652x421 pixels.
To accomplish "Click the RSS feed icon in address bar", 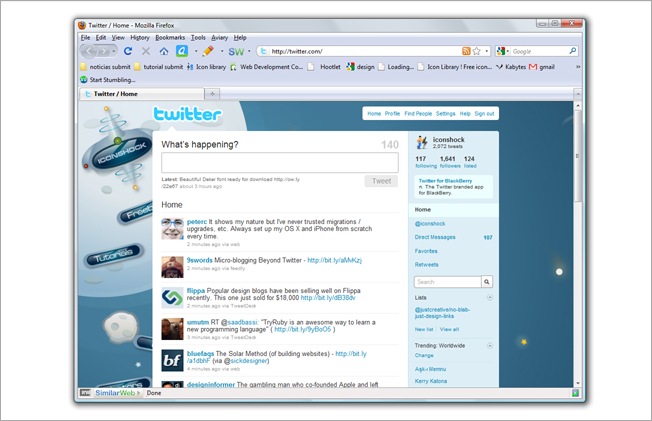I will 466,51.
